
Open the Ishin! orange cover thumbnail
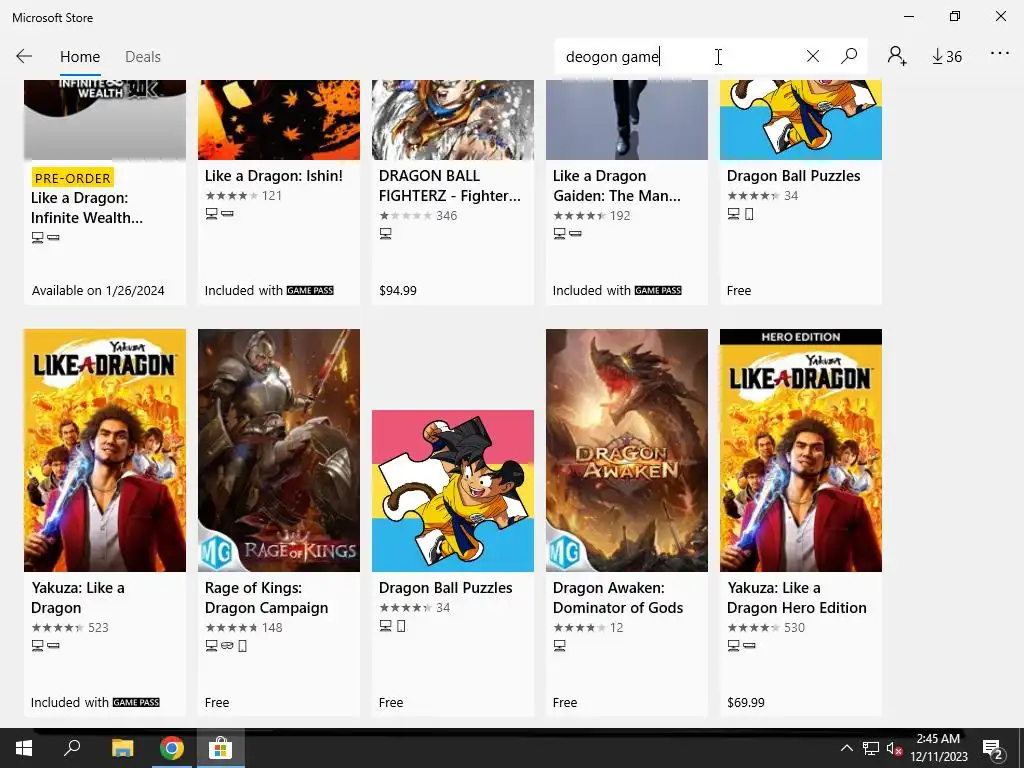[279, 120]
